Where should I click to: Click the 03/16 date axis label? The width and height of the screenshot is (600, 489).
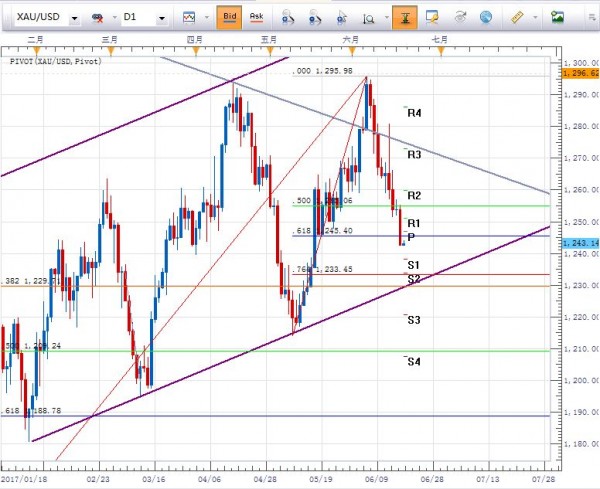coord(154,479)
